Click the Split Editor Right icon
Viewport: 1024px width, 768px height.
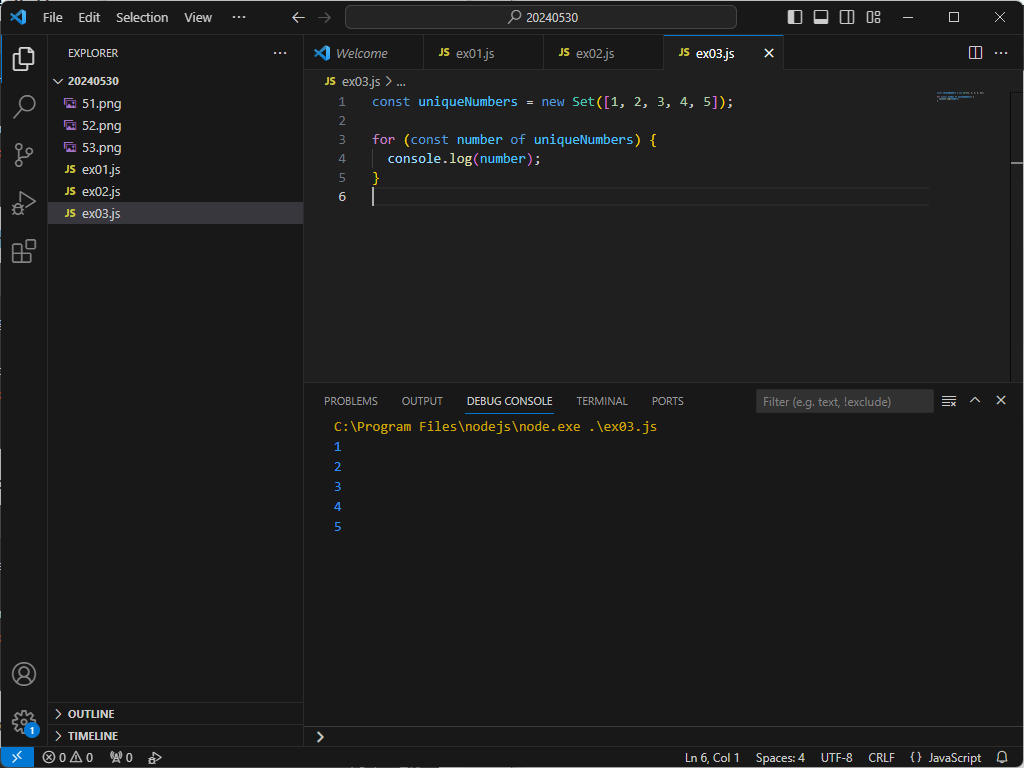click(x=975, y=53)
